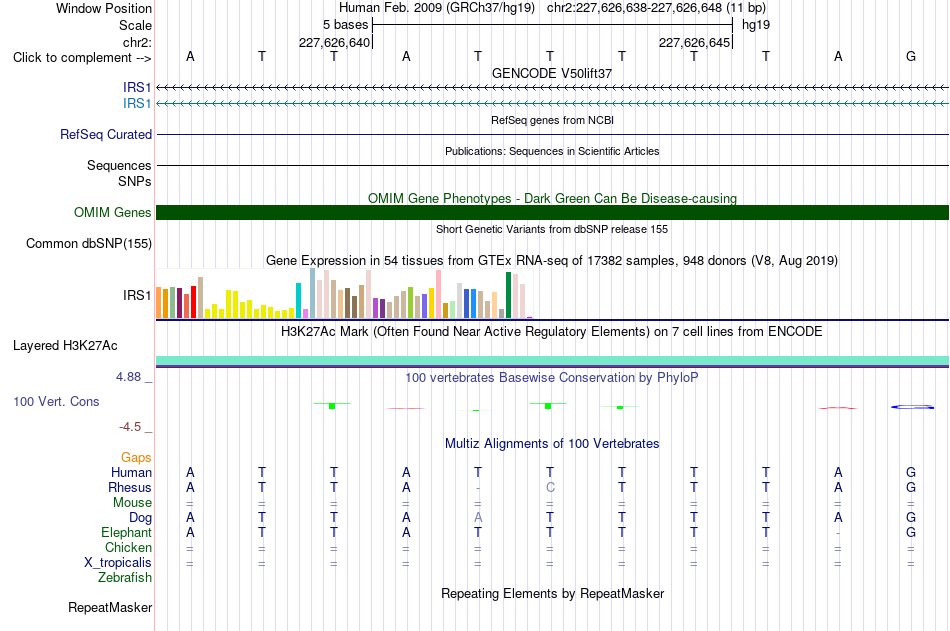Open the OMIM Genes track label

[x=112, y=212]
